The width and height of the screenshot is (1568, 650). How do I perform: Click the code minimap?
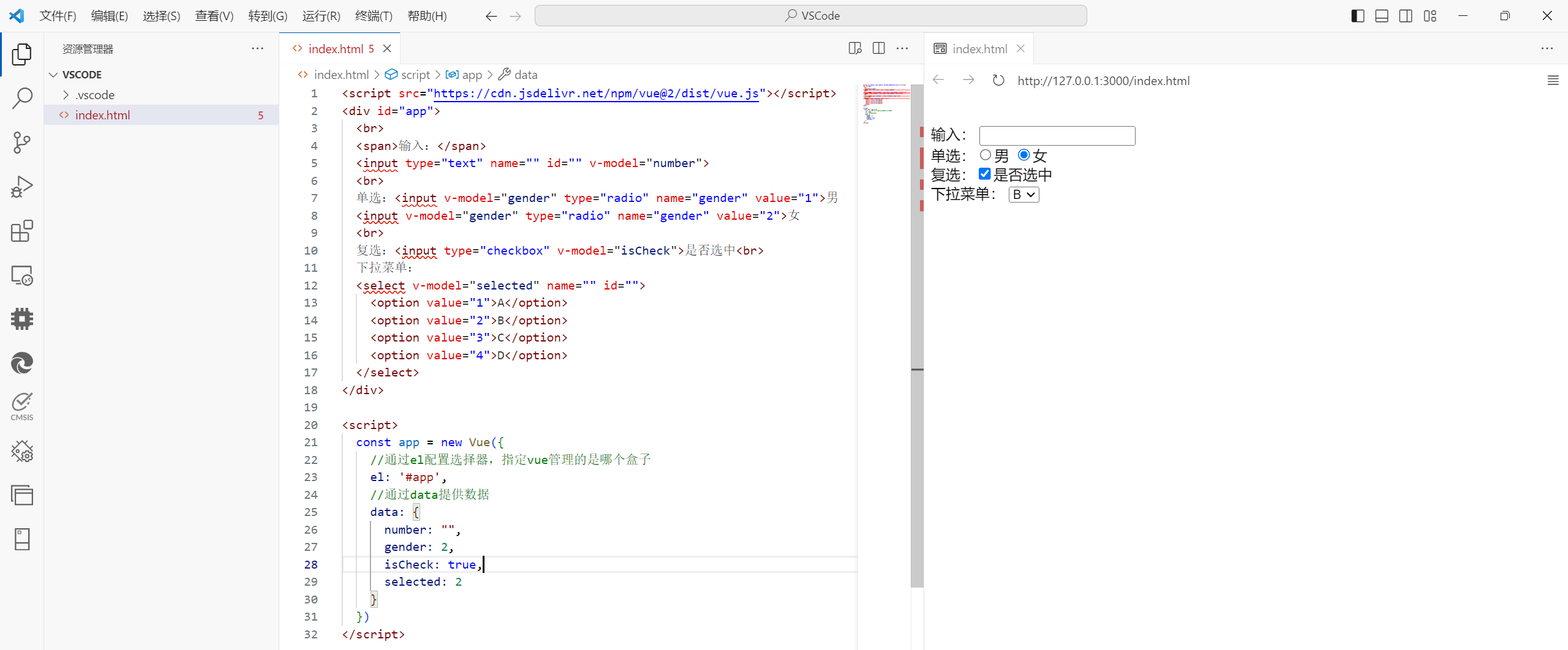[x=885, y=104]
